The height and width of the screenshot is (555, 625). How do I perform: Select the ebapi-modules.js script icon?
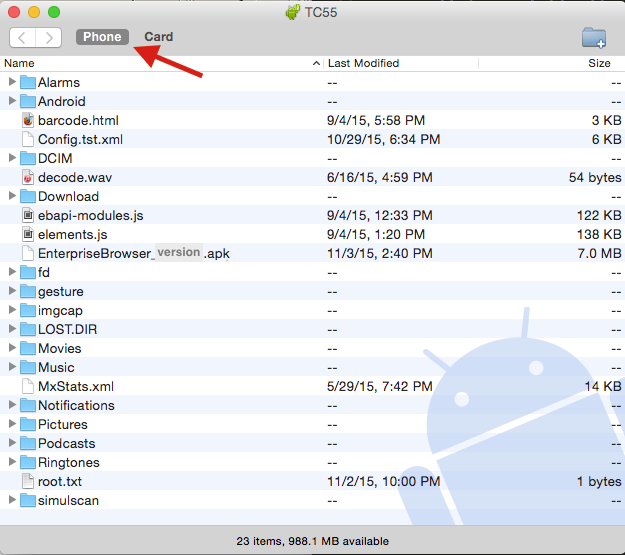pos(28,215)
